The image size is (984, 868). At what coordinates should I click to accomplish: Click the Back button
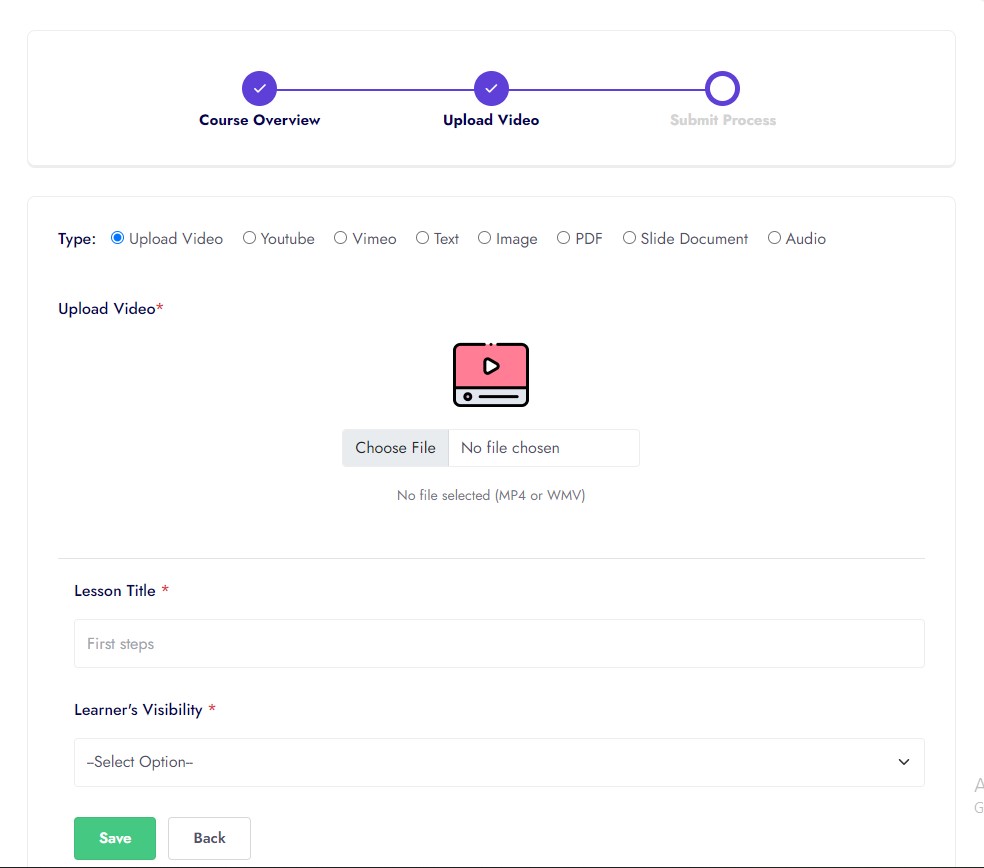[x=209, y=838]
